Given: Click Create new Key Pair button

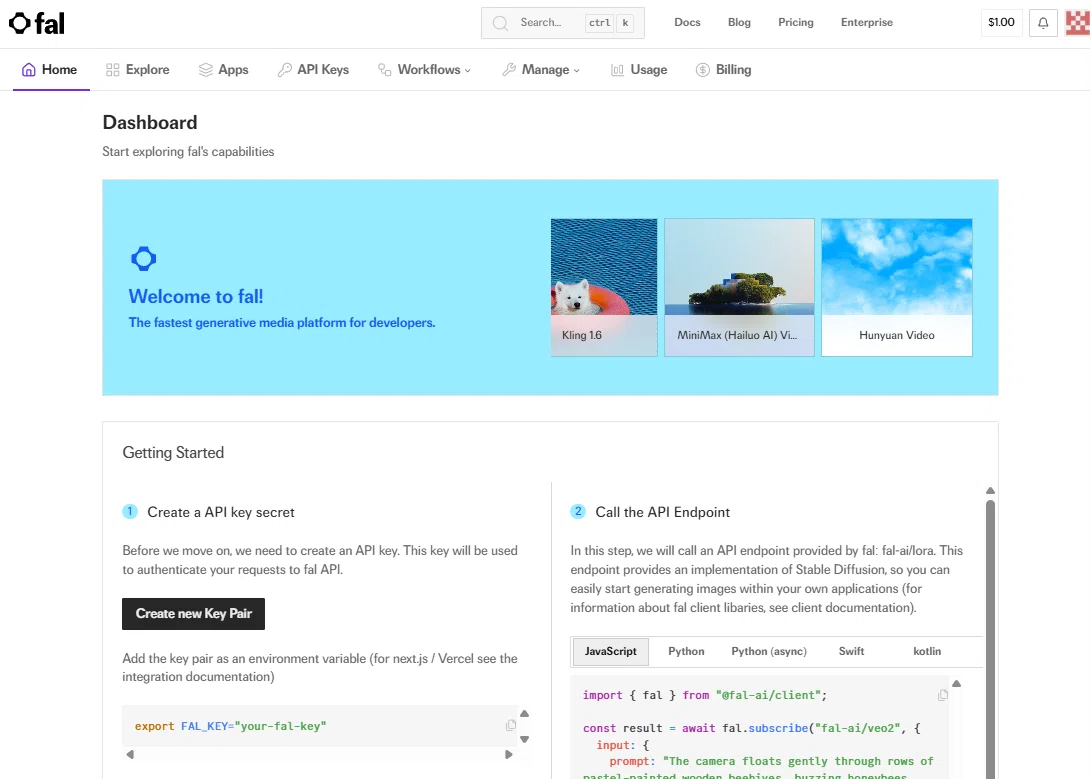Looking at the screenshot, I should click(193, 614).
